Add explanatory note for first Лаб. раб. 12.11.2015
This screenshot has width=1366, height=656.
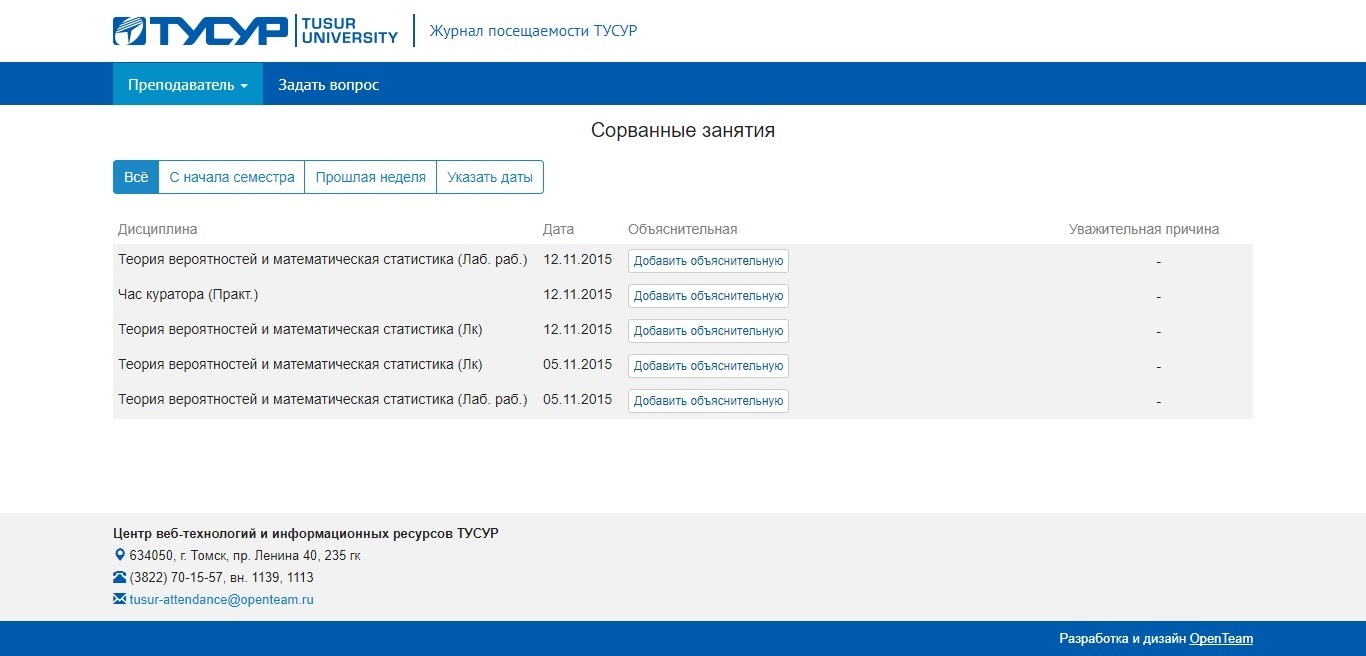pos(708,261)
